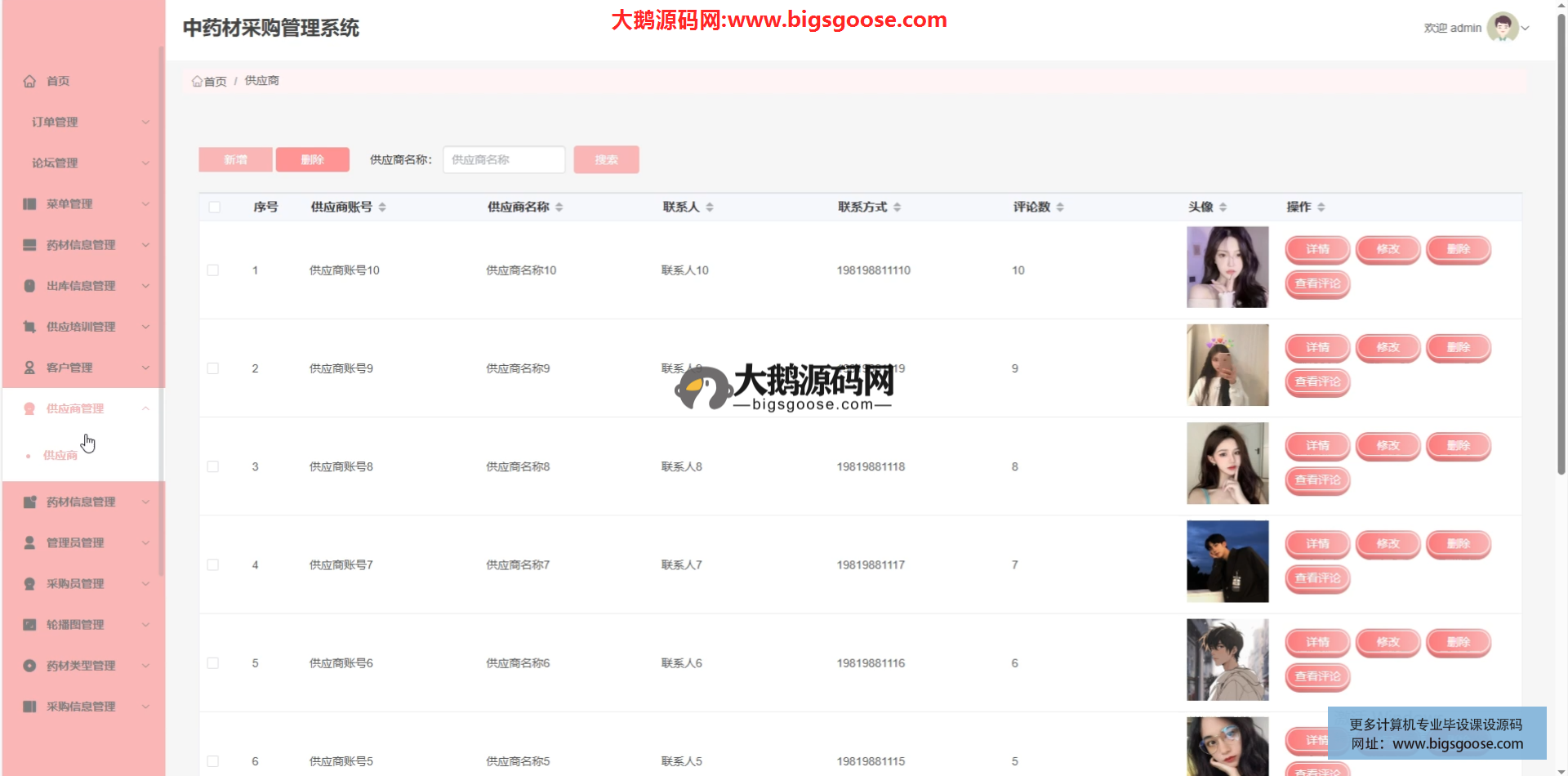
Task: Click the 搜索 button
Action: [x=606, y=160]
